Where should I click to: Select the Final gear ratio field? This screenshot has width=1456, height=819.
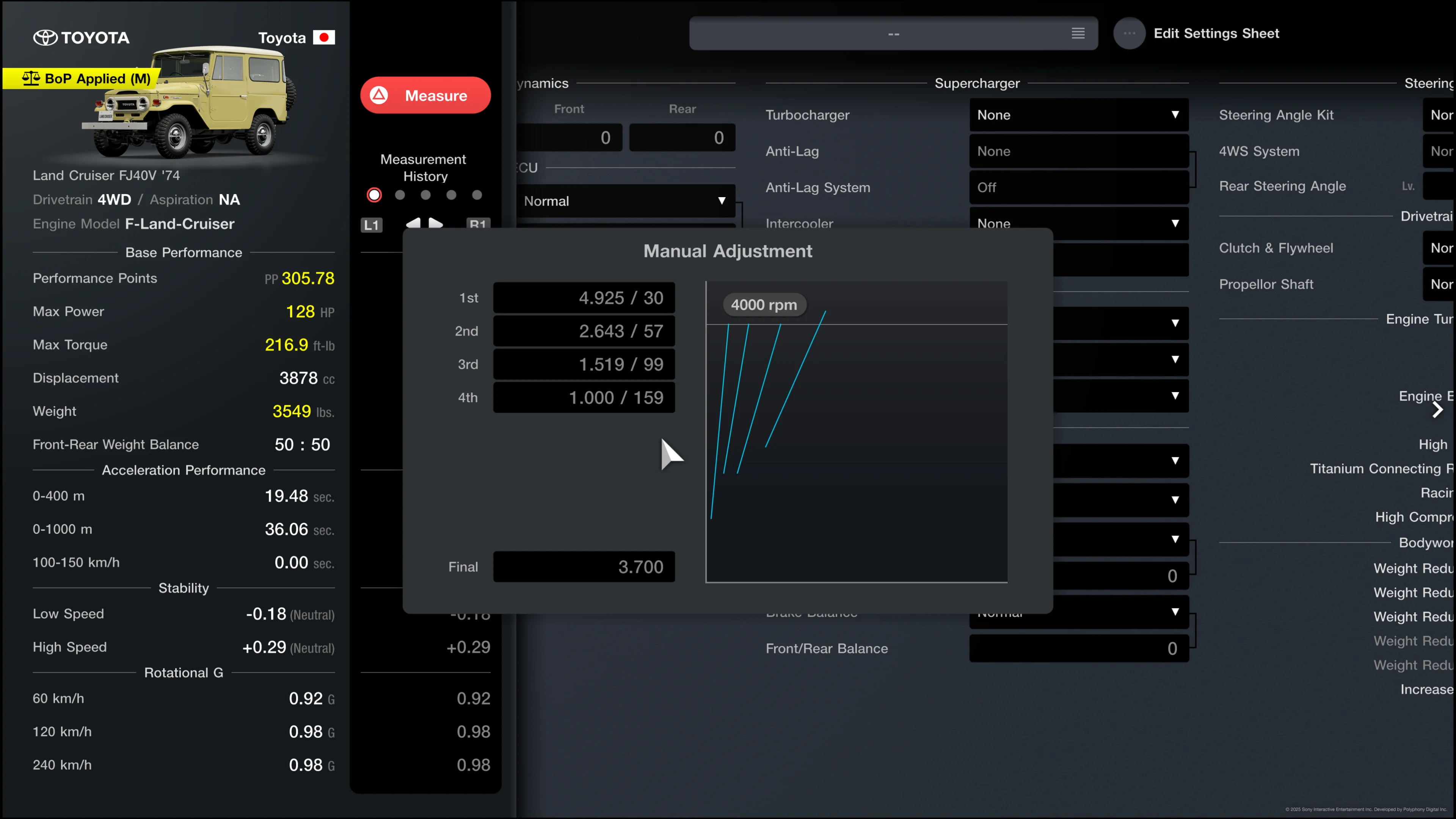(x=584, y=566)
